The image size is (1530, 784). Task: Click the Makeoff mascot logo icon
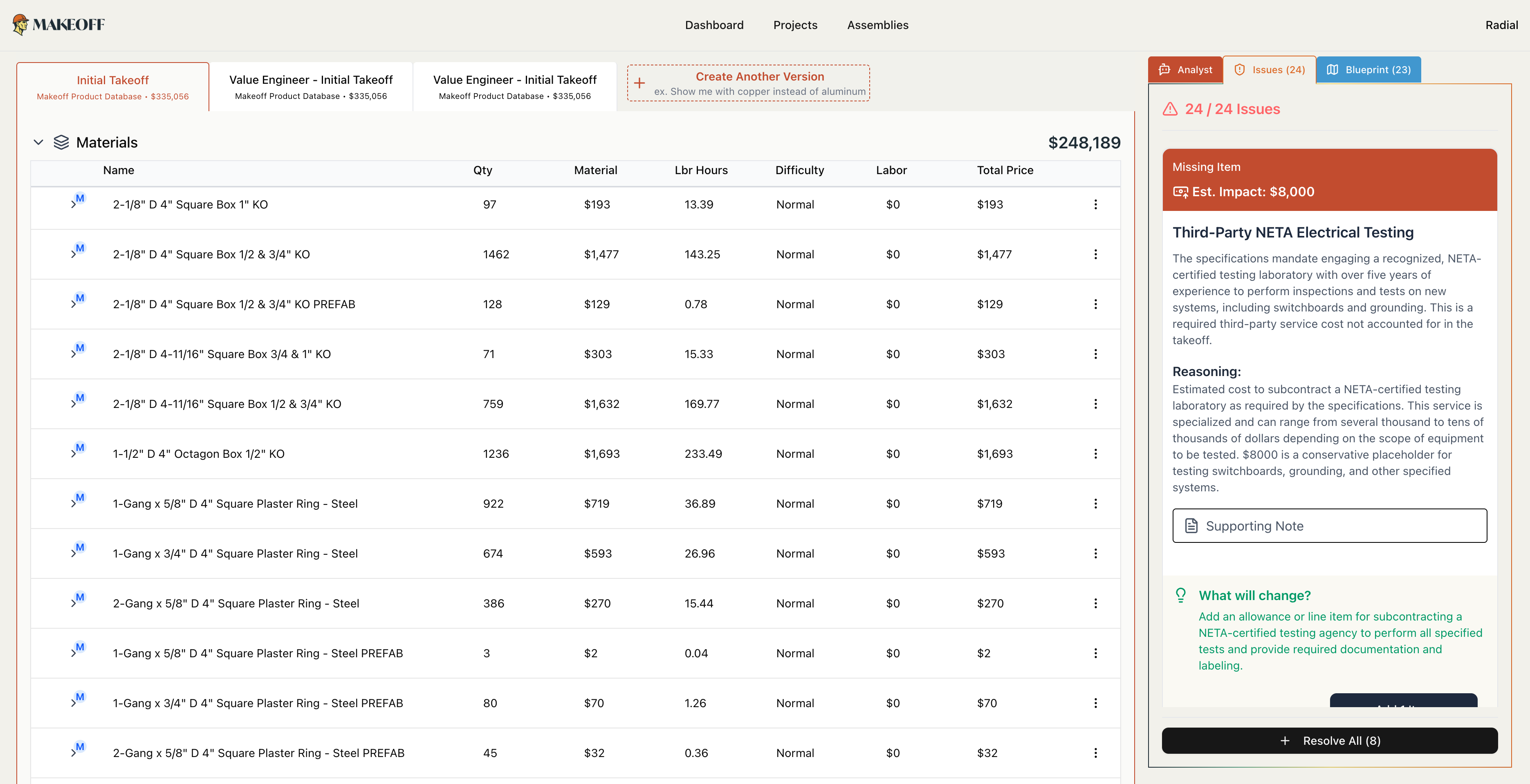(x=21, y=25)
